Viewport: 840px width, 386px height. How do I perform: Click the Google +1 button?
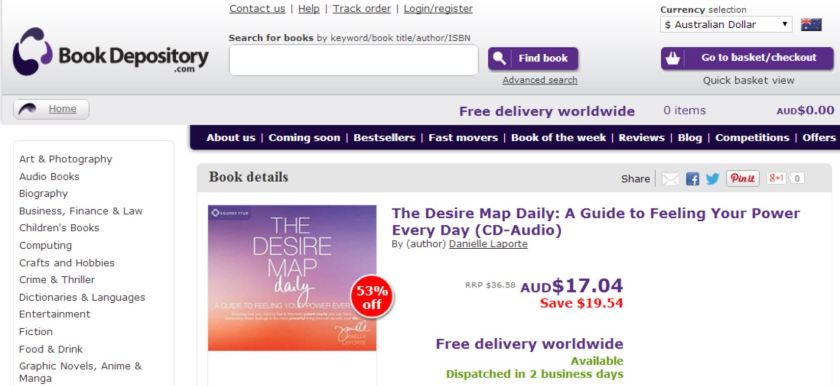click(776, 178)
